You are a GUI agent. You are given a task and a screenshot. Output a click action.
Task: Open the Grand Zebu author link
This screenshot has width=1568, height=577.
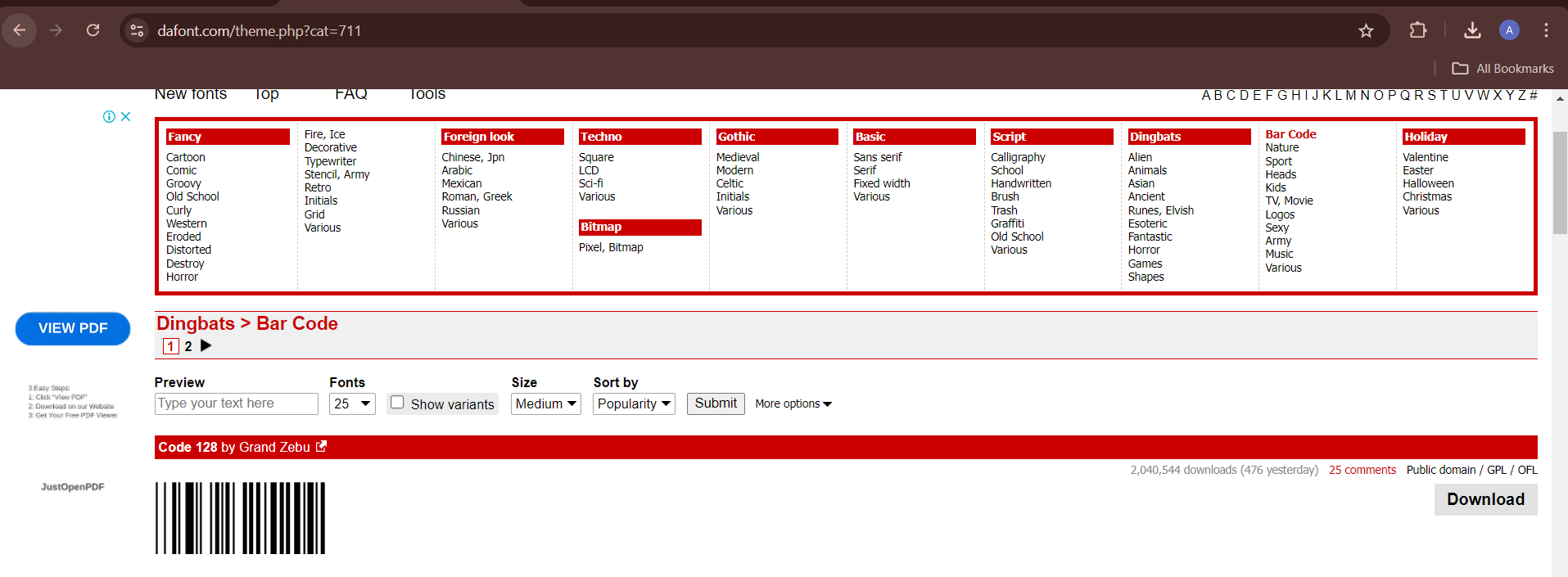(x=274, y=447)
